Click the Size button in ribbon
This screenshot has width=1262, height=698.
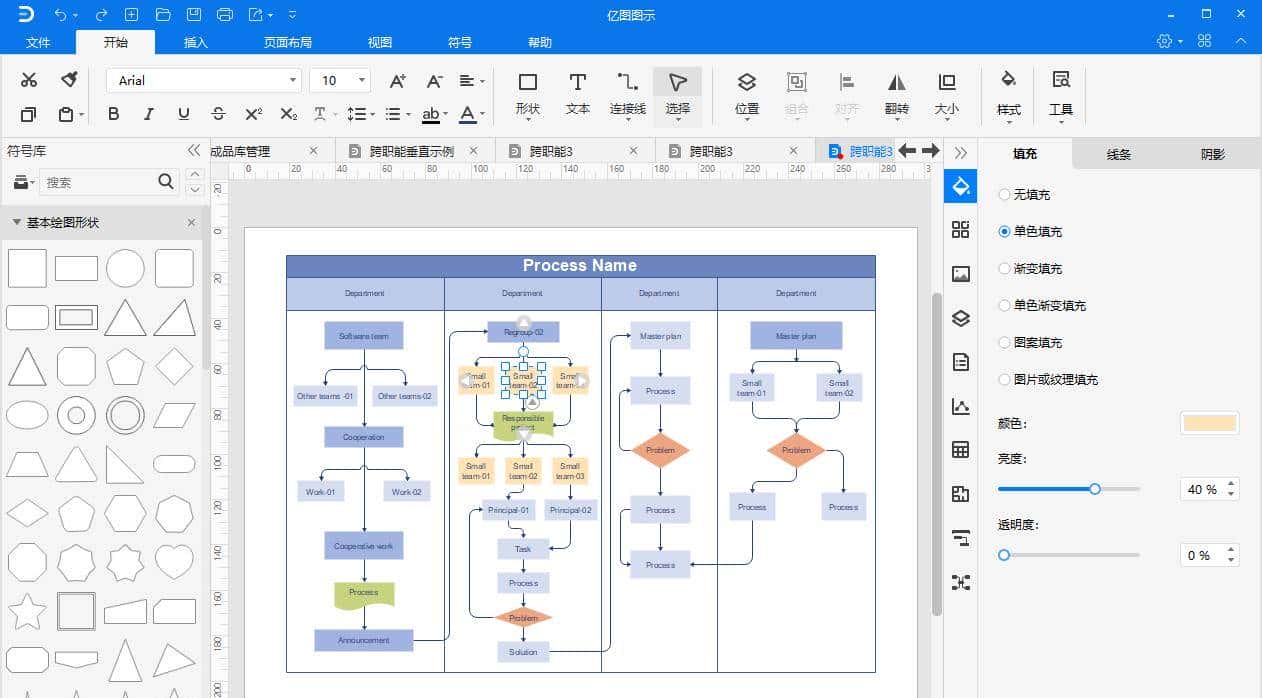[x=946, y=92]
